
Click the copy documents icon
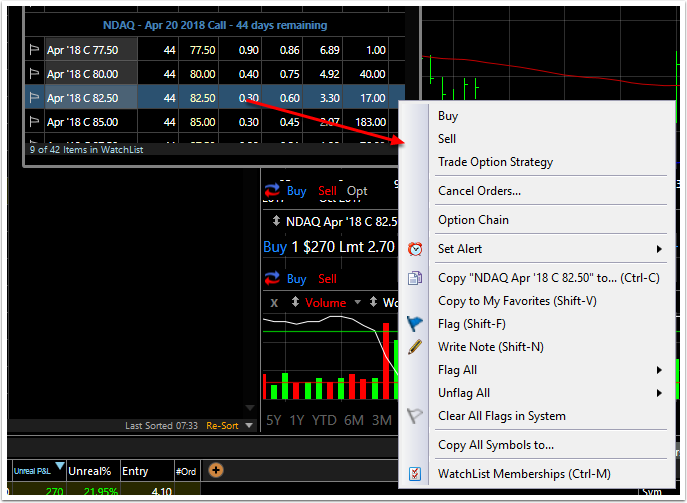point(415,278)
